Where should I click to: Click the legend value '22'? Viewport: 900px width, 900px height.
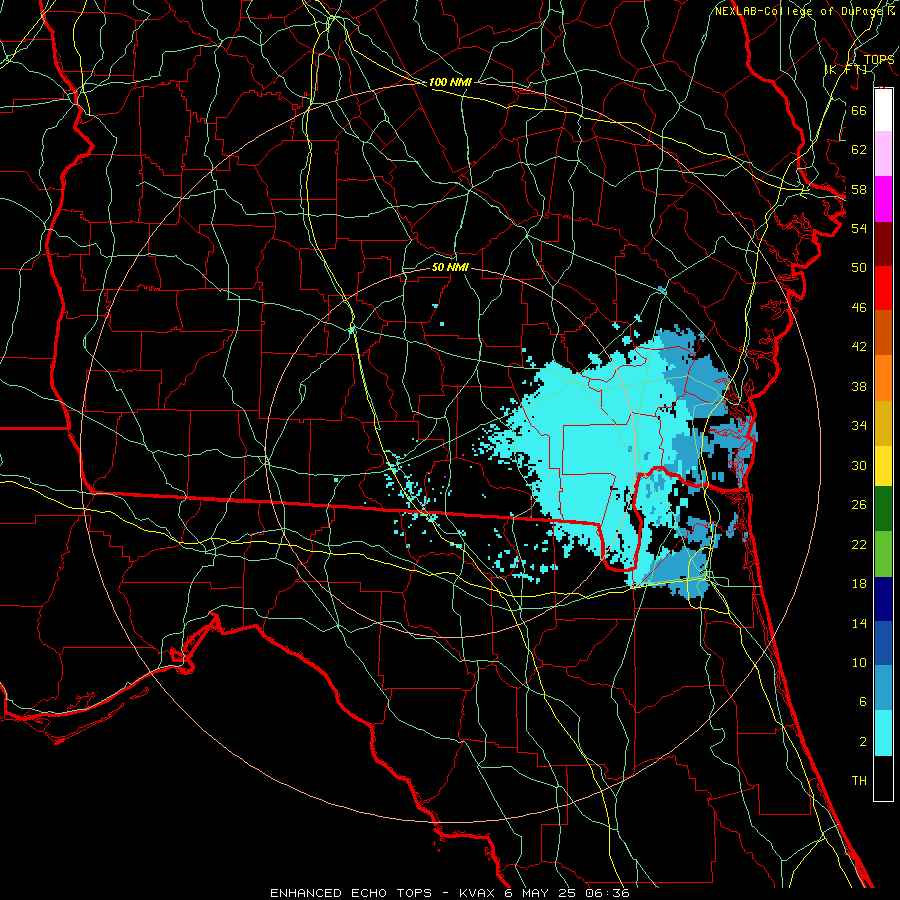(859, 544)
